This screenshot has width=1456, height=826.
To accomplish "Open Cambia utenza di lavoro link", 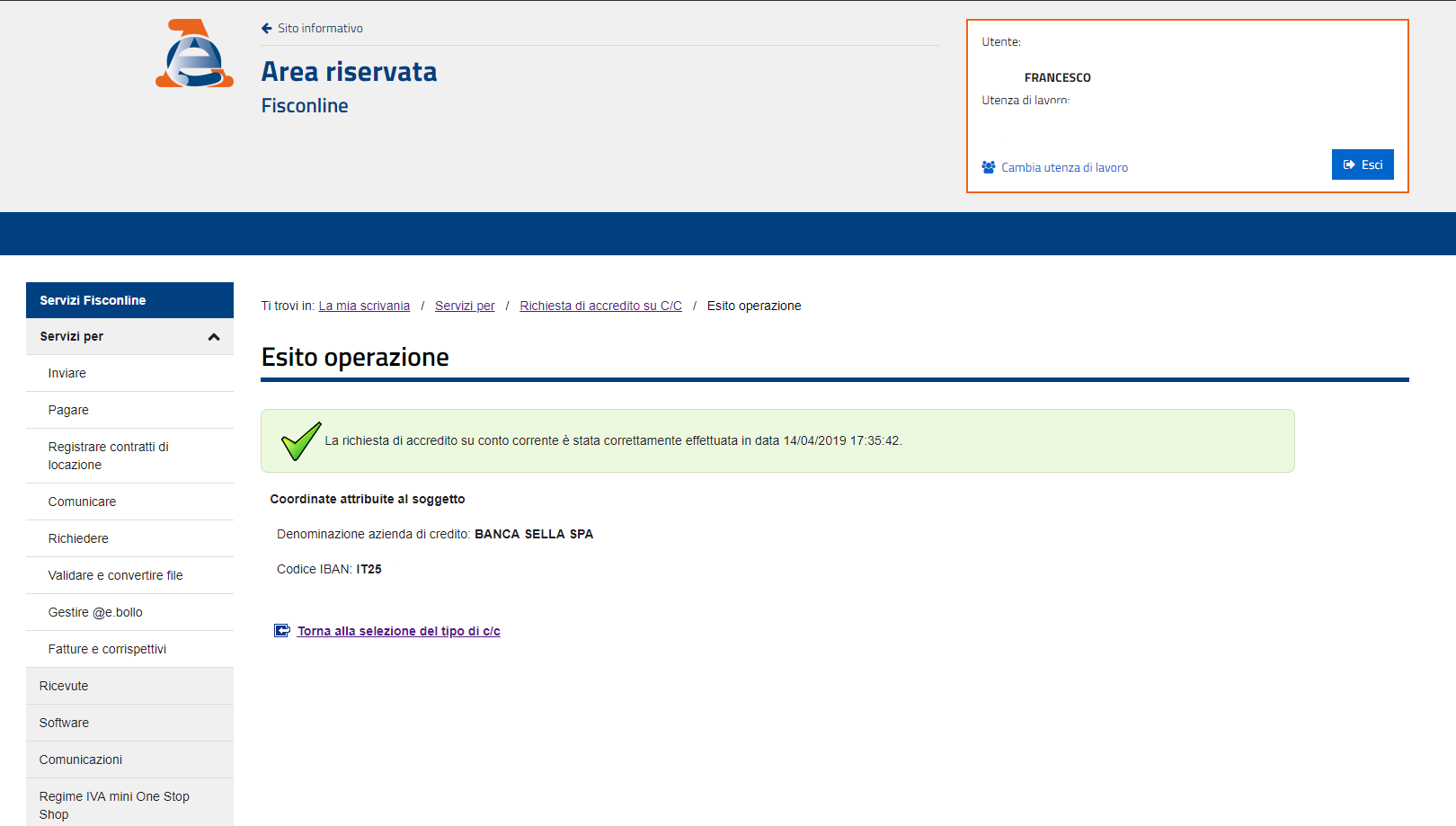I will (x=1064, y=168).
